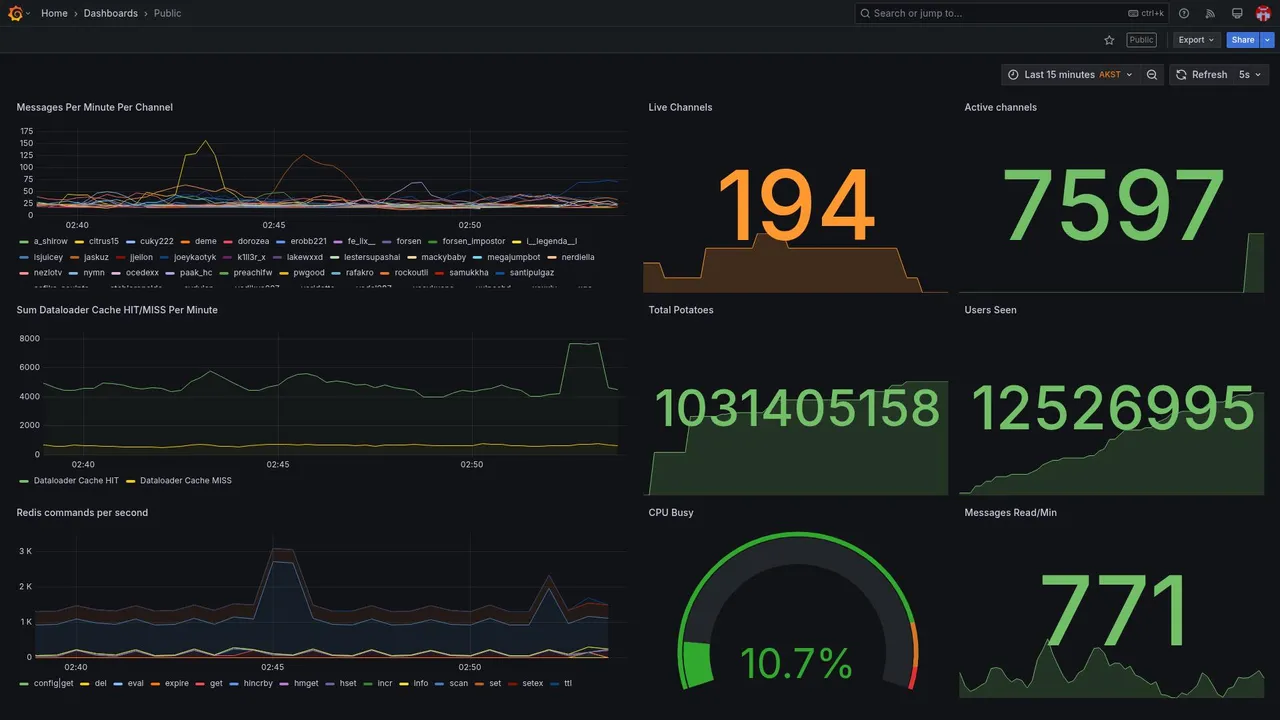Expand the Share button arrow options
This screenshot has height=720, width=1280.
(x=1268, y=40)
